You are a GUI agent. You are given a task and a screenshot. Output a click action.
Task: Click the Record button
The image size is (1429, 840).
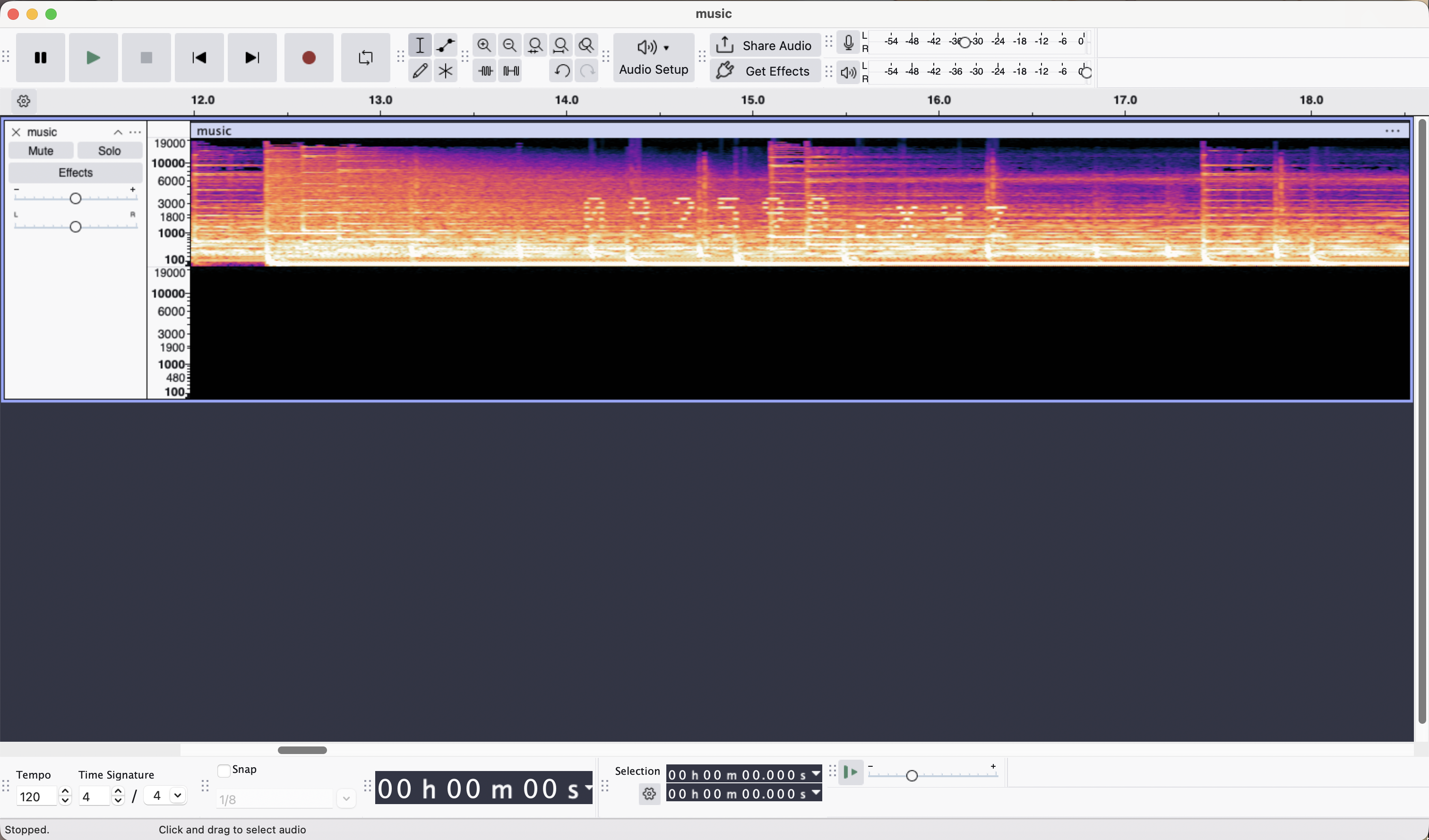[x=309, y=57]
